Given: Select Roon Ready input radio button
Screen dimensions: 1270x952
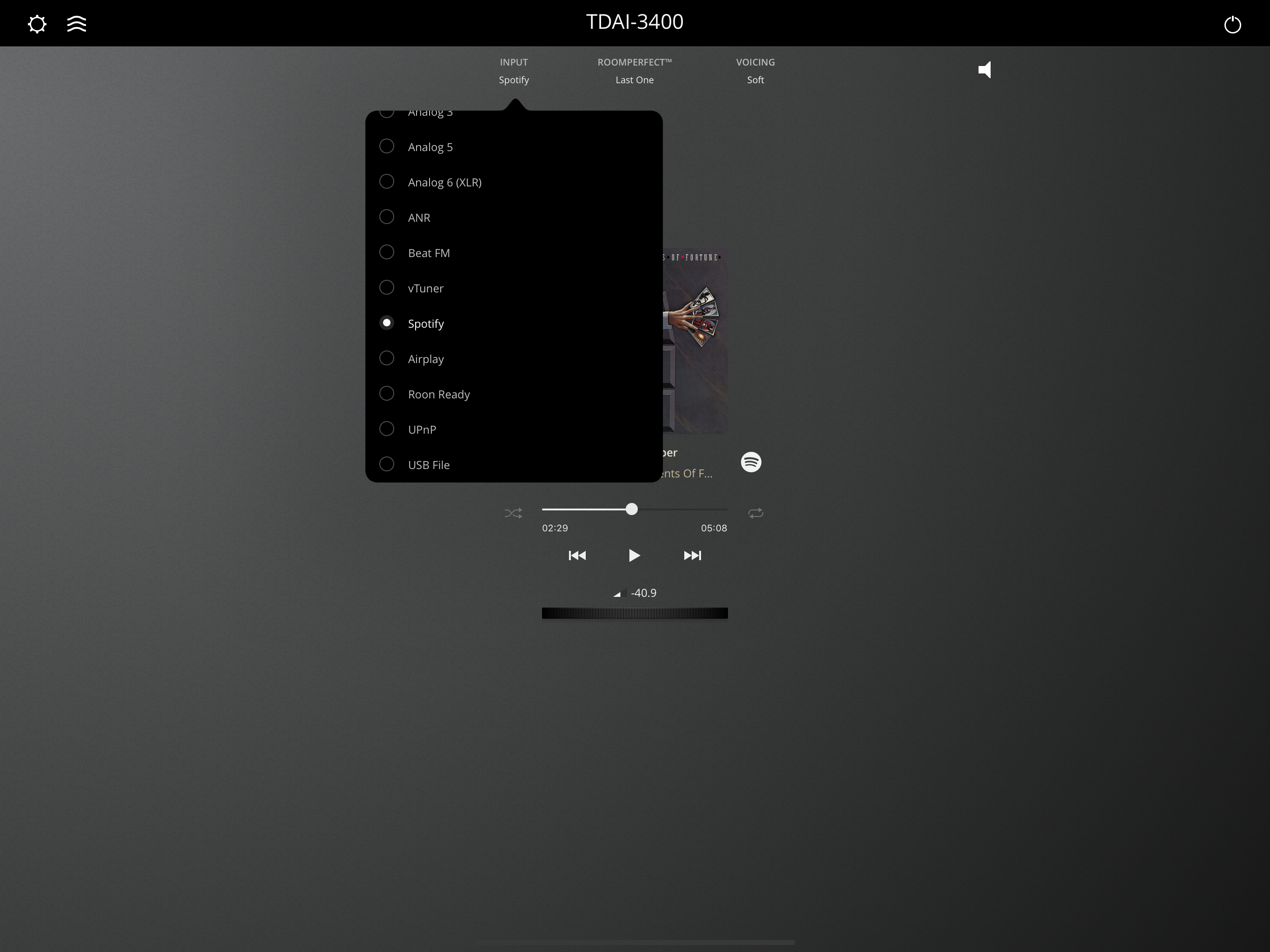Looking at the screenshot, I should 387,394.
